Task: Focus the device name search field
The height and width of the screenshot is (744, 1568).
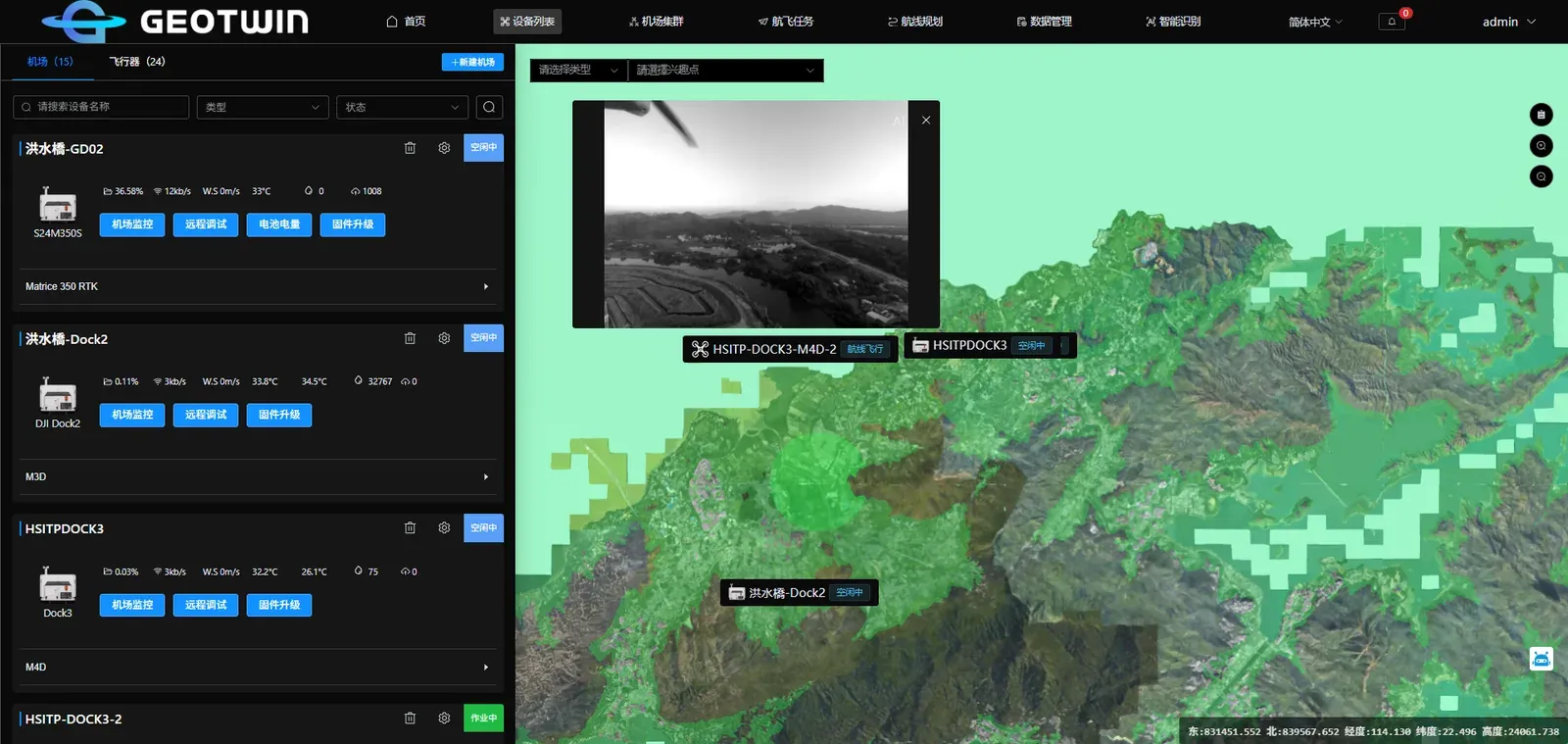Action: 101,107
